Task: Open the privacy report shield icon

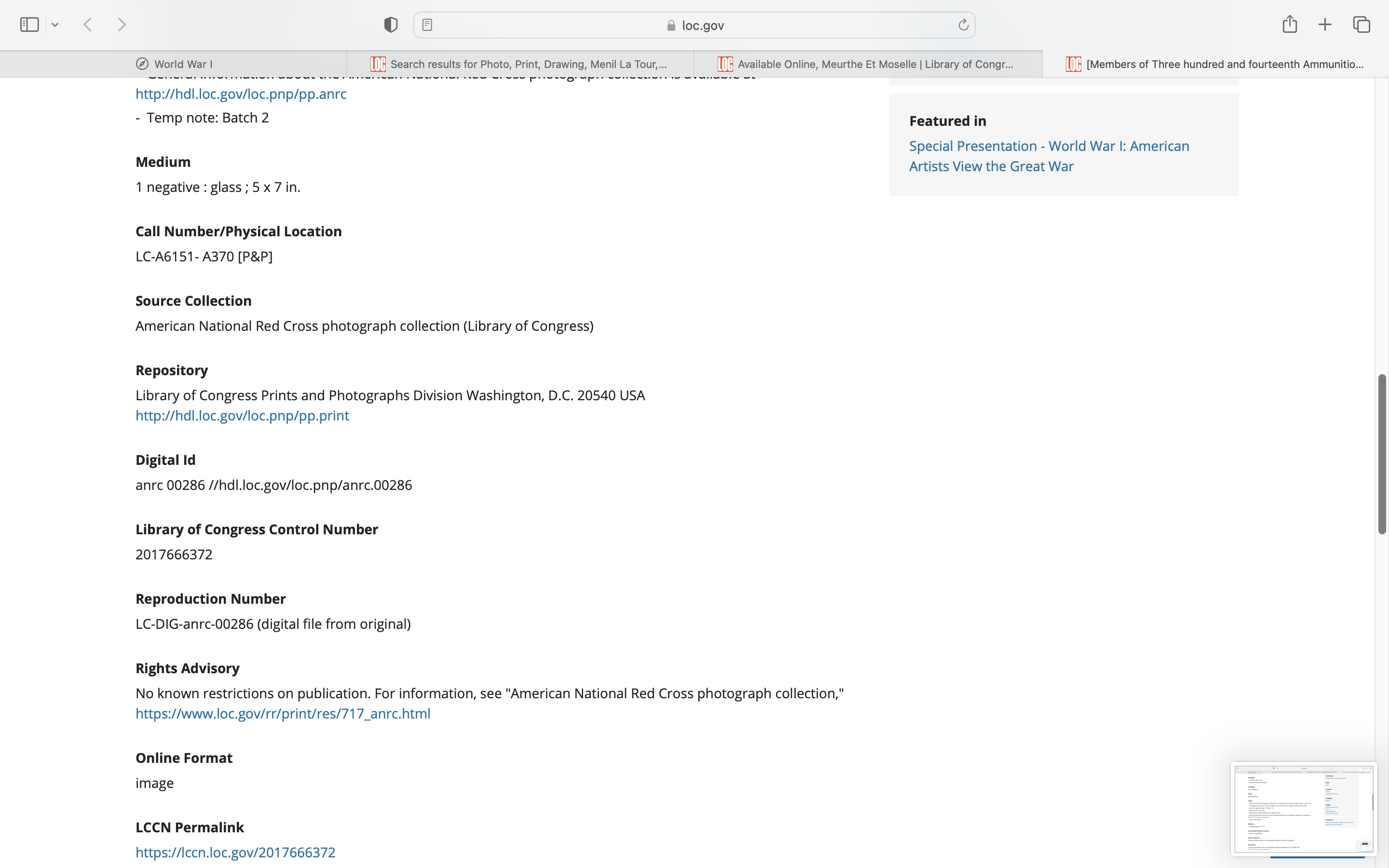Action: [x=391, y=25]
